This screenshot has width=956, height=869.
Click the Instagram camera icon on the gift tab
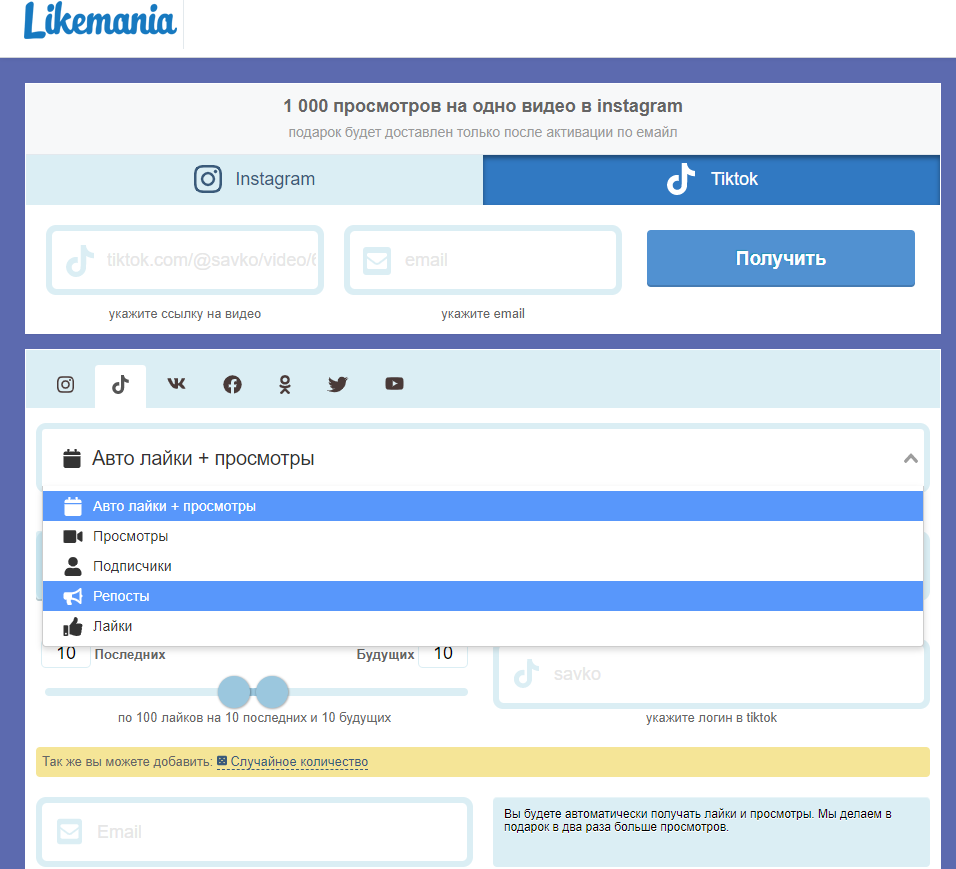(208, 179)
